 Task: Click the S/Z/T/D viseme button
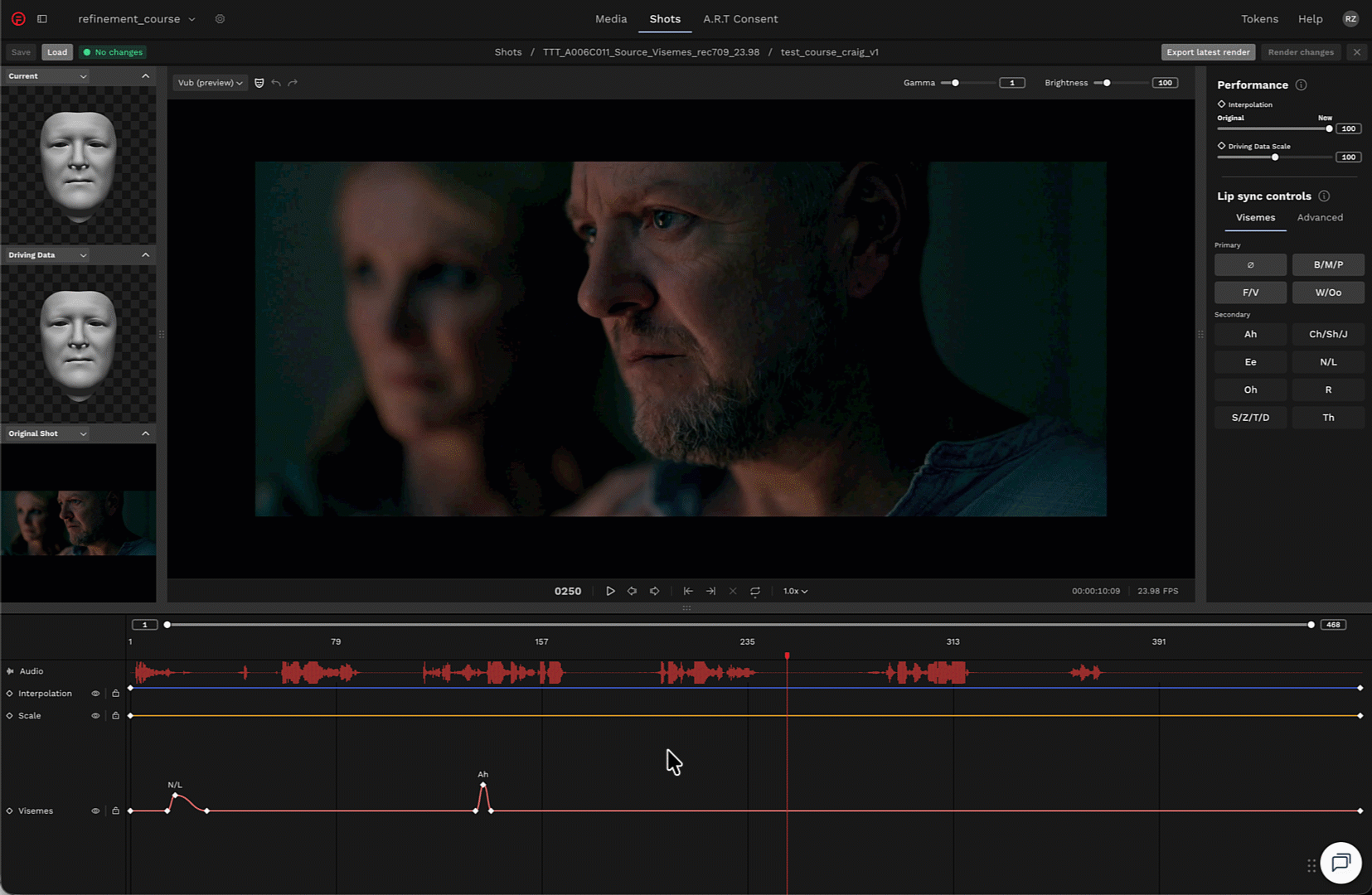coord(1250,418)
